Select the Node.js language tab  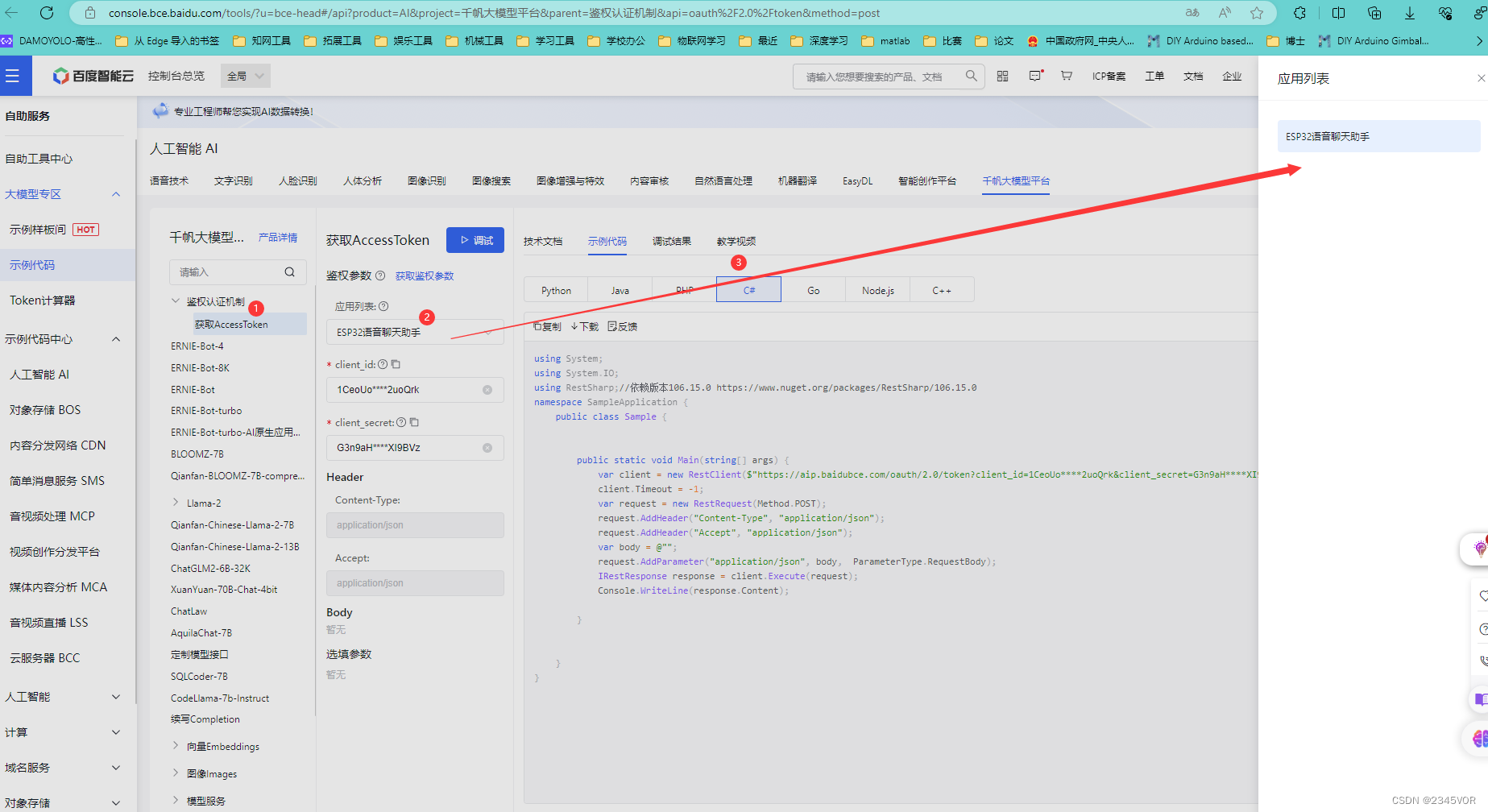point(878,290)
